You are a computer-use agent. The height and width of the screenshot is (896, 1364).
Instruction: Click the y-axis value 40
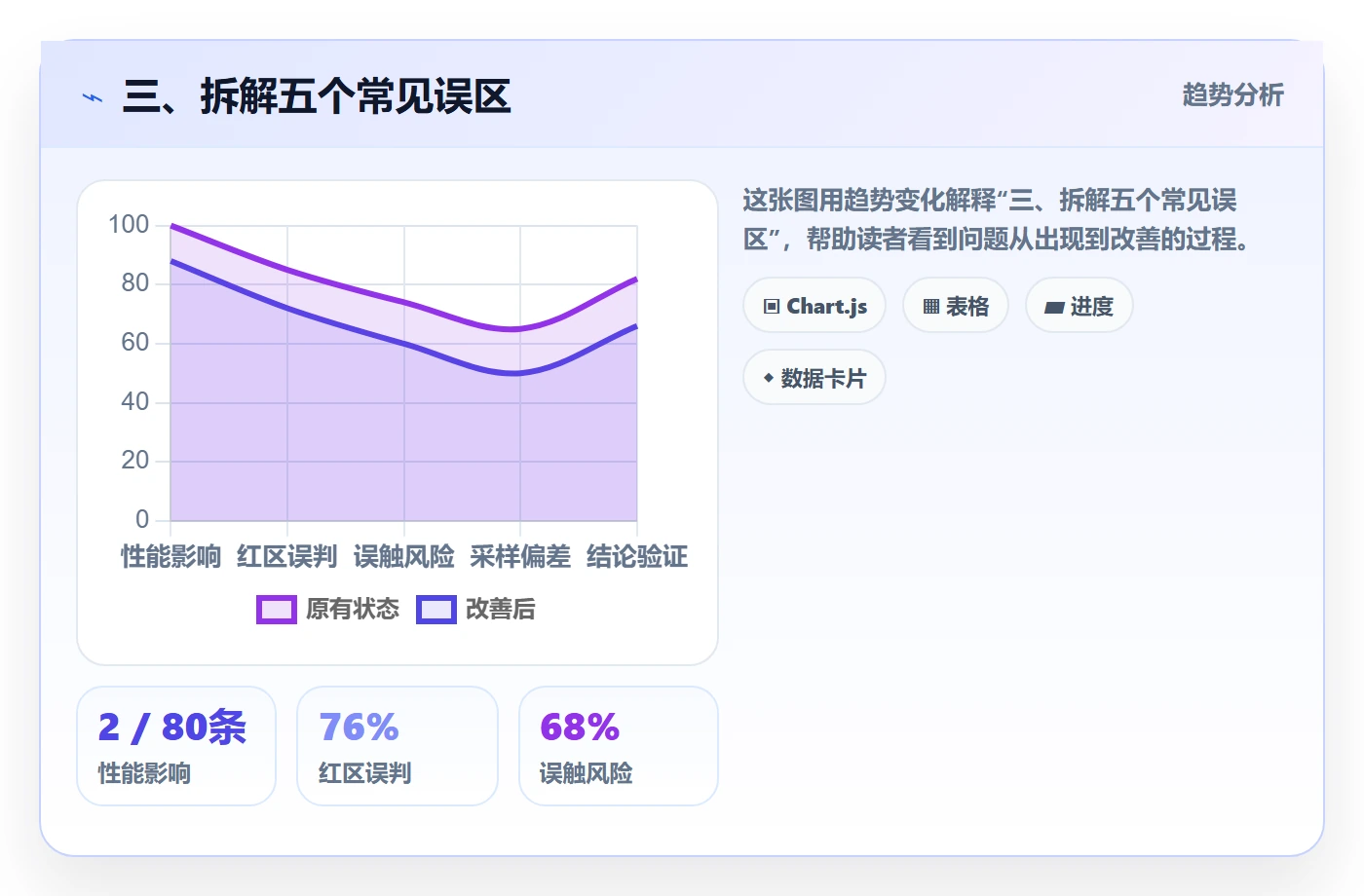click(135, 401)
